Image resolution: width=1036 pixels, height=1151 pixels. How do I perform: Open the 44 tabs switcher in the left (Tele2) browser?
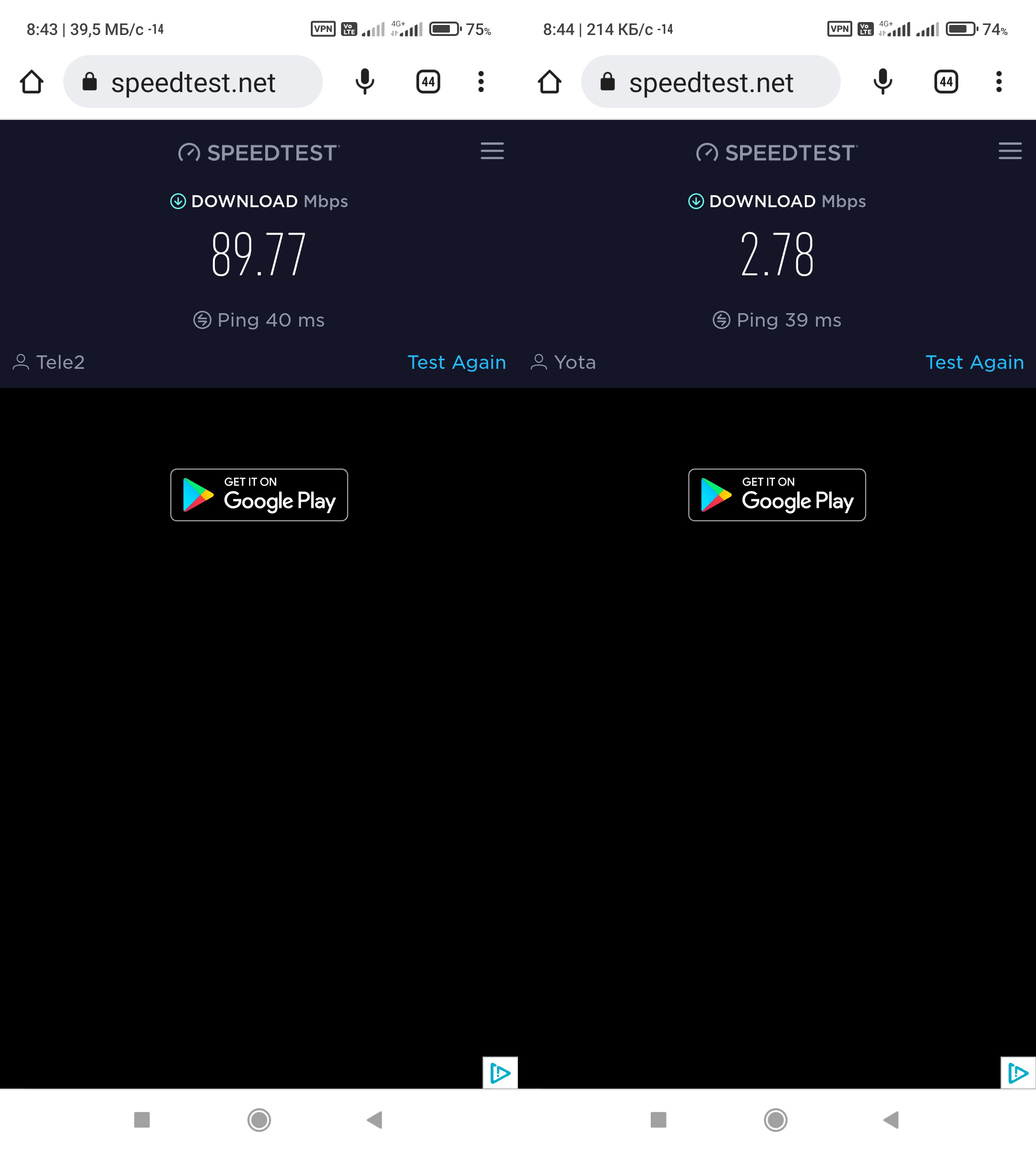[x=428, y=82]
